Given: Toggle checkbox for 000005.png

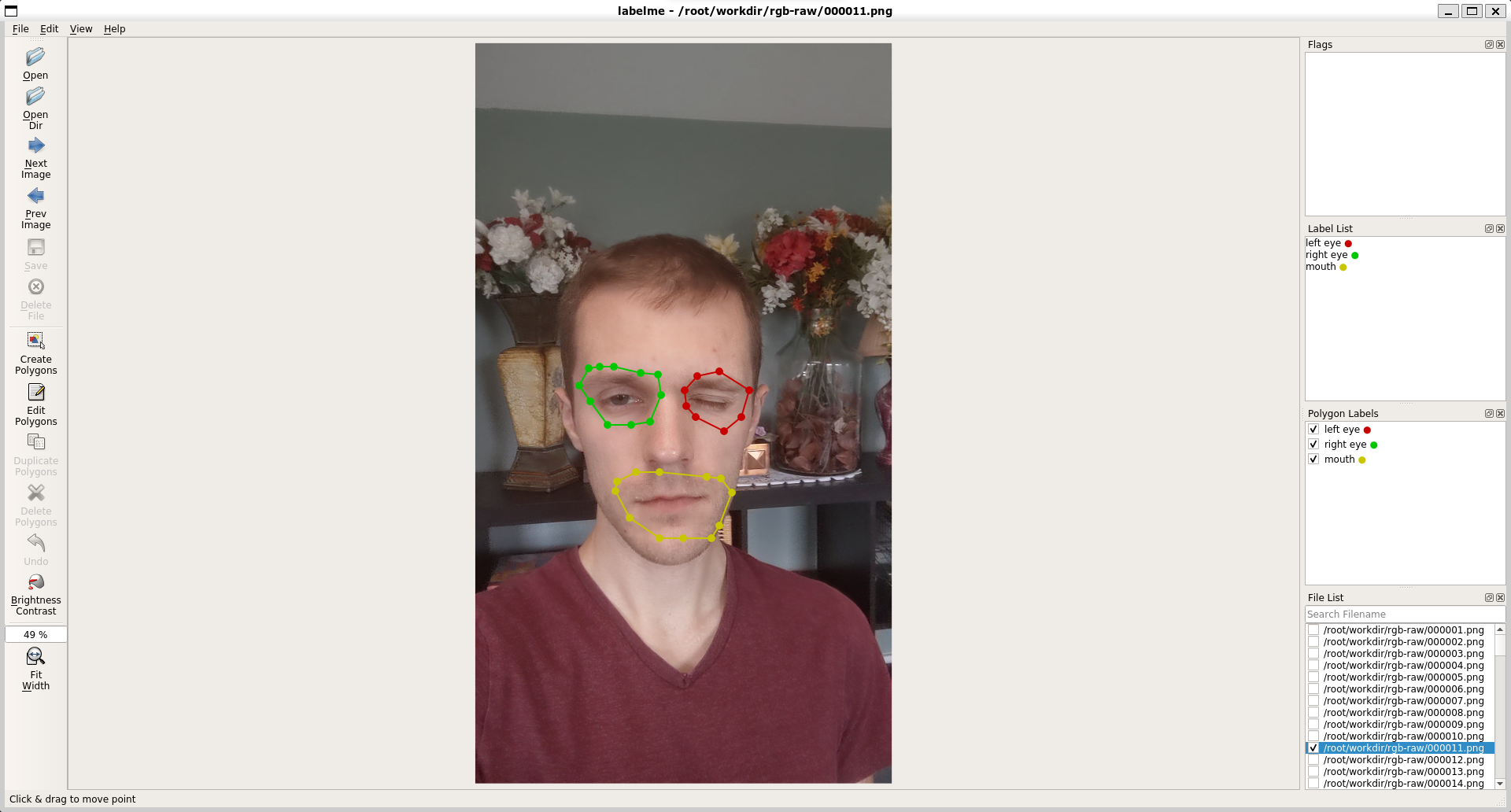Looking at the screenshot, I should click(1313, 677).
